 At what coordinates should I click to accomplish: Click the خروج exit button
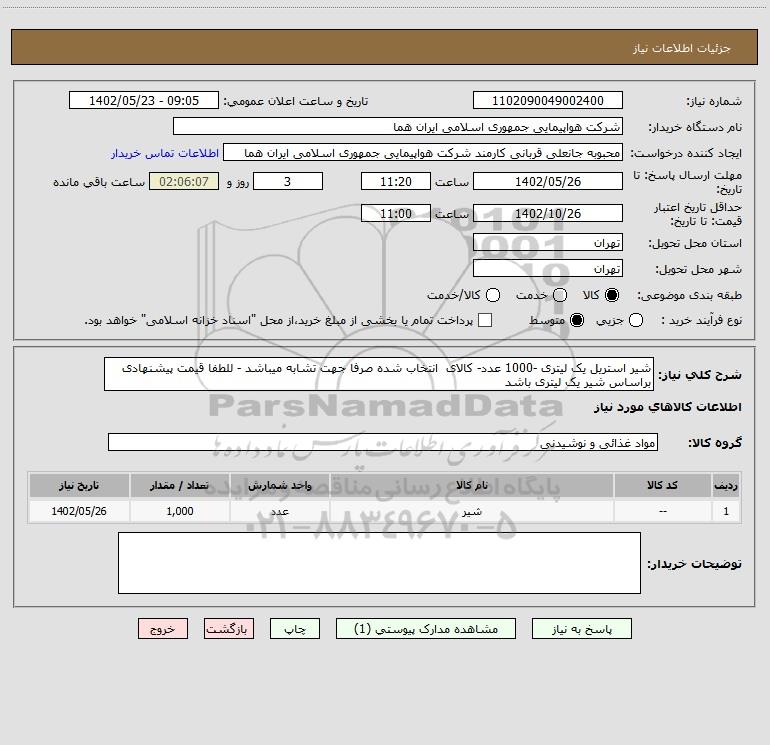click(163, 629)
